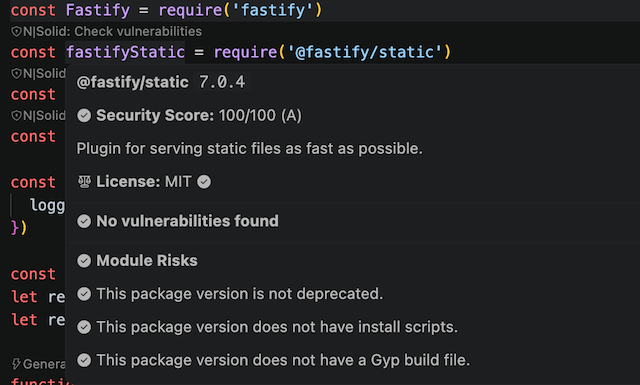Click the checkmark beside 'not deprecated' line
This screenshot has height=385, width=640.
84,294
